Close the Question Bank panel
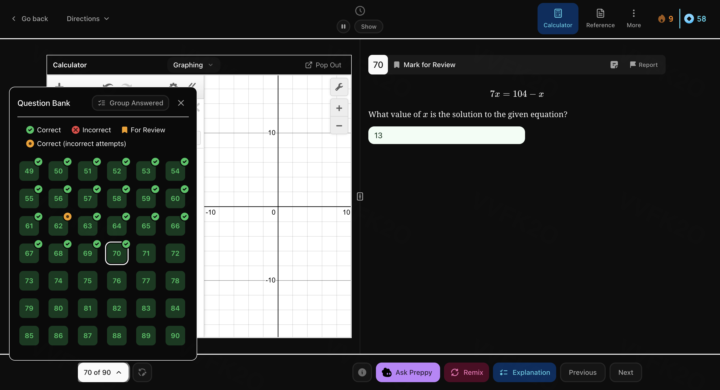This screenshot has width=720, height=390. (181, 103)
